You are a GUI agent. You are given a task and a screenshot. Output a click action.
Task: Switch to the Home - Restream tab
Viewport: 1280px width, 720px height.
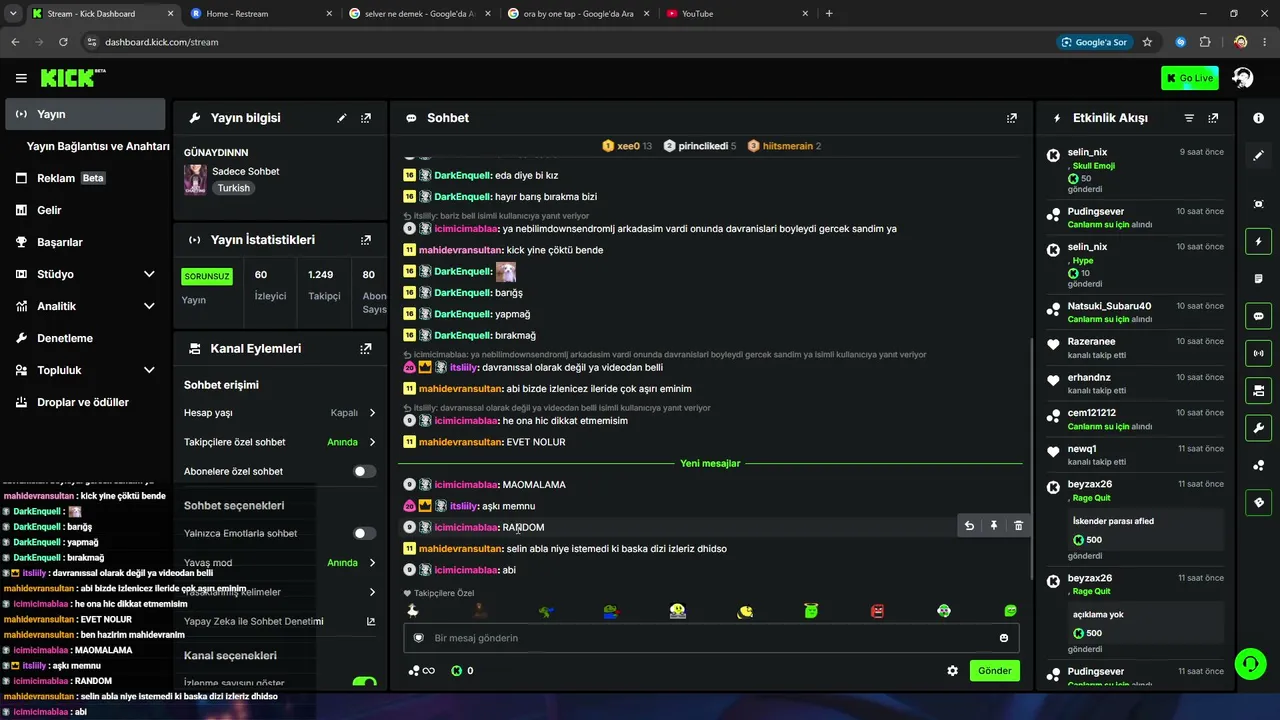[x=262, y=14]
